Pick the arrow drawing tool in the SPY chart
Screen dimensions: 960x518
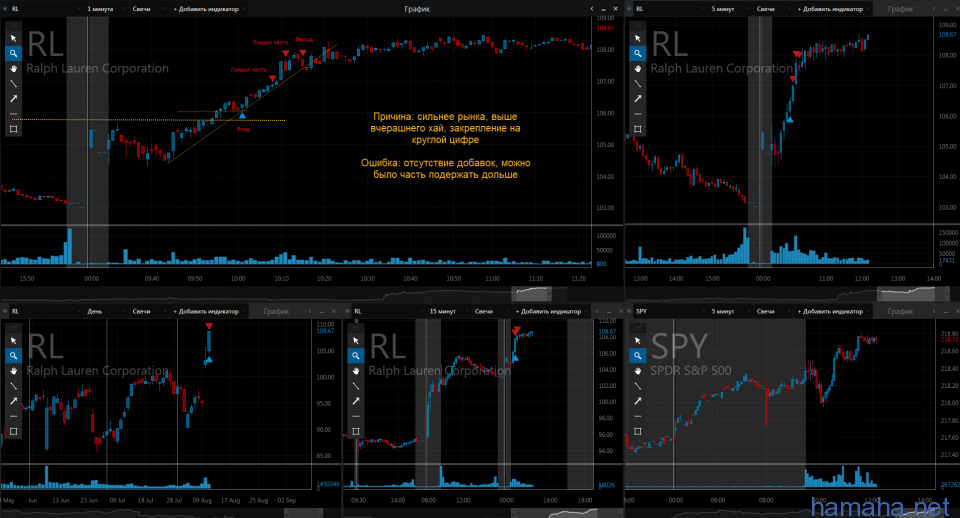[x=637, y=401]
